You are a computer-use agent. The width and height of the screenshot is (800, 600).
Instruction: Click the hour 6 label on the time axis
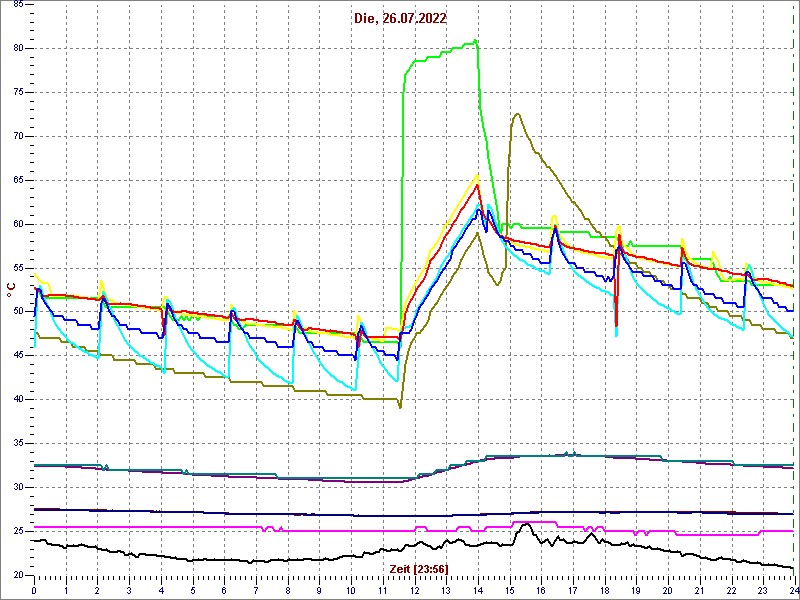tap(224, 591)
